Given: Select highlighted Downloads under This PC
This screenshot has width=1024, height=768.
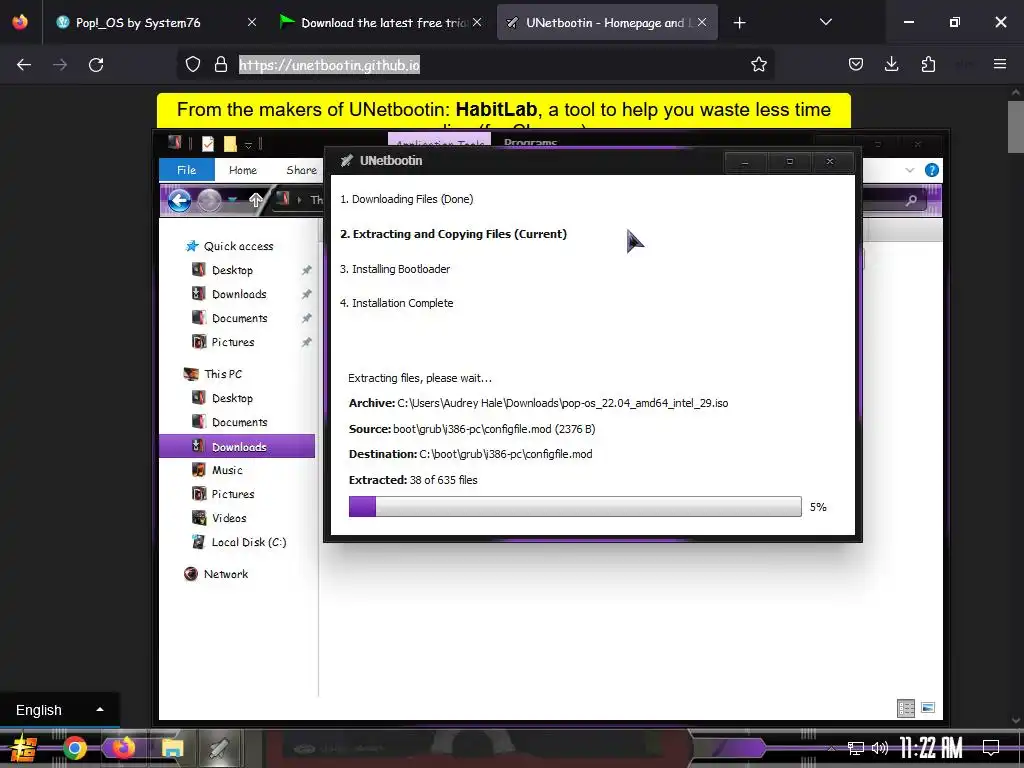Looking at the screenshot, I should click(237, 446).
